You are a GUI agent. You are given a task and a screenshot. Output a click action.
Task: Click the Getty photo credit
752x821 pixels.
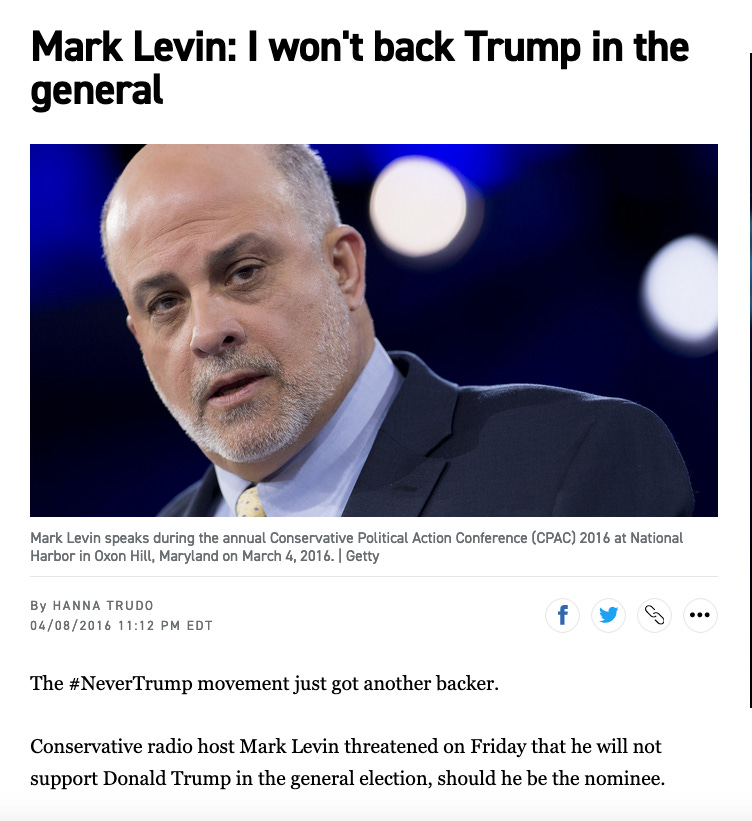pos(362,556)
